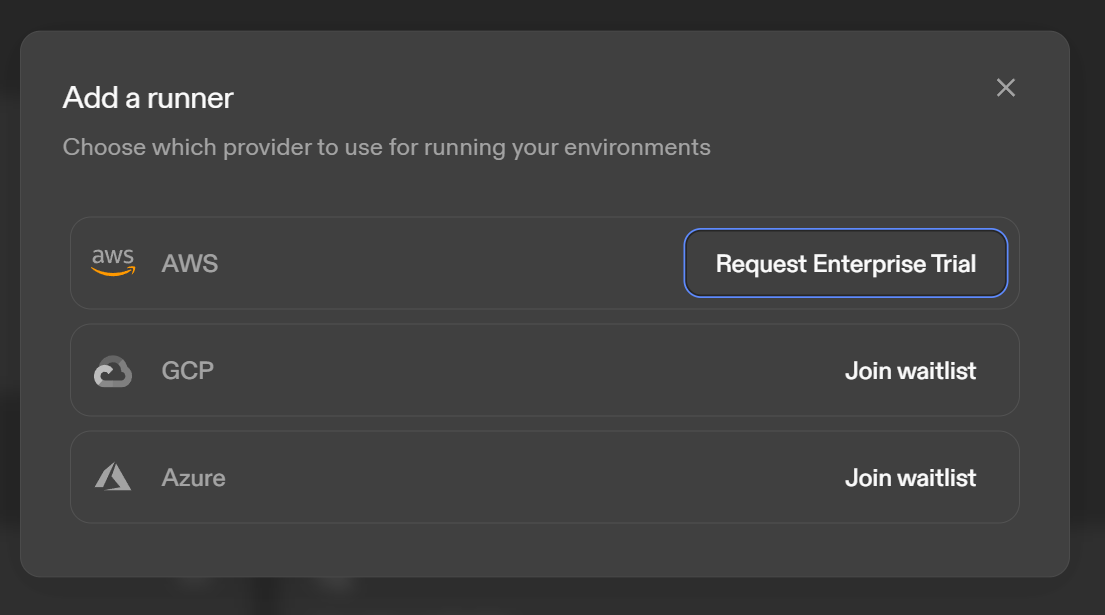Click the Google Cloud logo icon
Viewport: 1105px width, 615px height.
coord(113,371)
